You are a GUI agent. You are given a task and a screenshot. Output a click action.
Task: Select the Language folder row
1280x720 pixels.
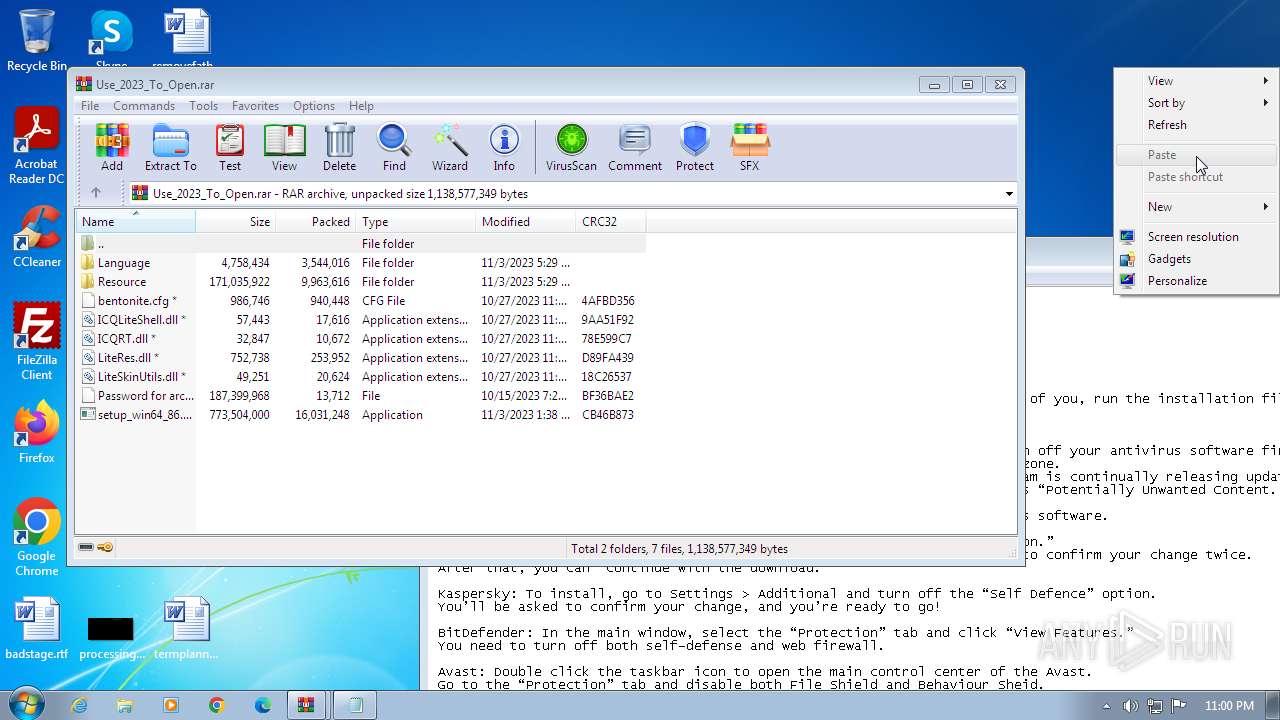361,263
